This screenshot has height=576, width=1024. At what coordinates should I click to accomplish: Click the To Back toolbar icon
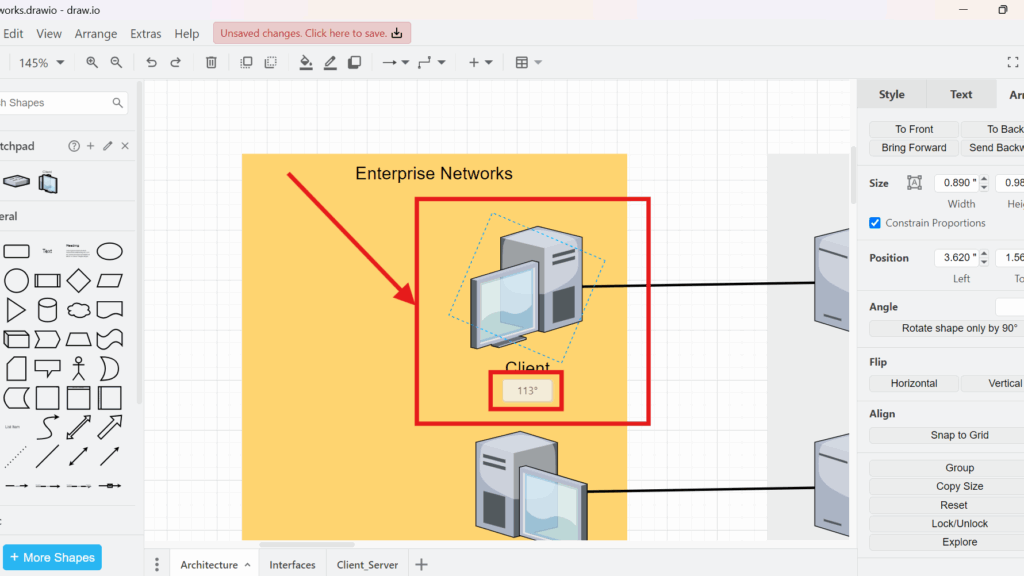(x=270, y=62)
